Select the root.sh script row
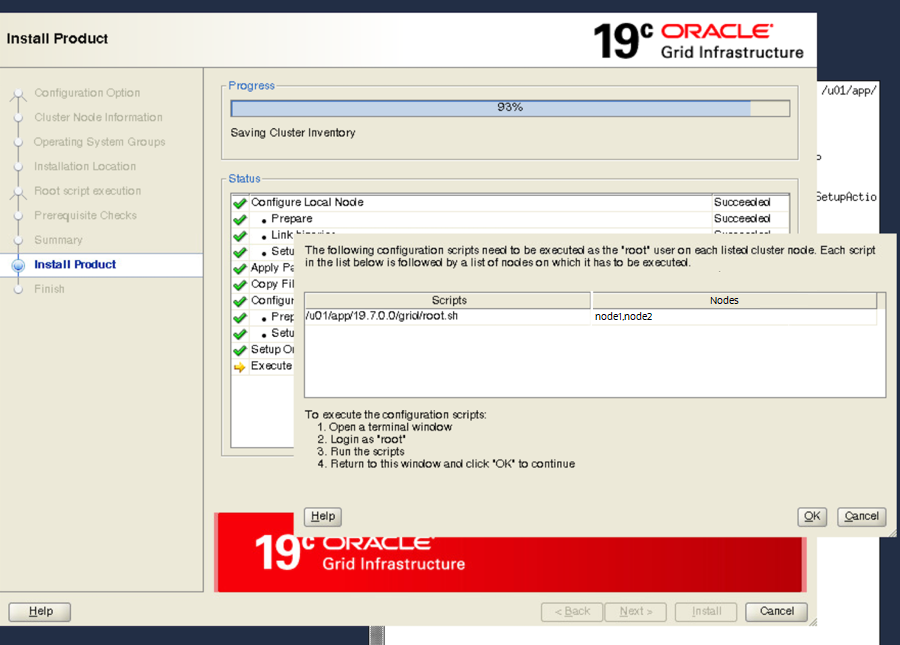Image resolution: width=900 pixels, height=645 pixels. pos(447,316)
